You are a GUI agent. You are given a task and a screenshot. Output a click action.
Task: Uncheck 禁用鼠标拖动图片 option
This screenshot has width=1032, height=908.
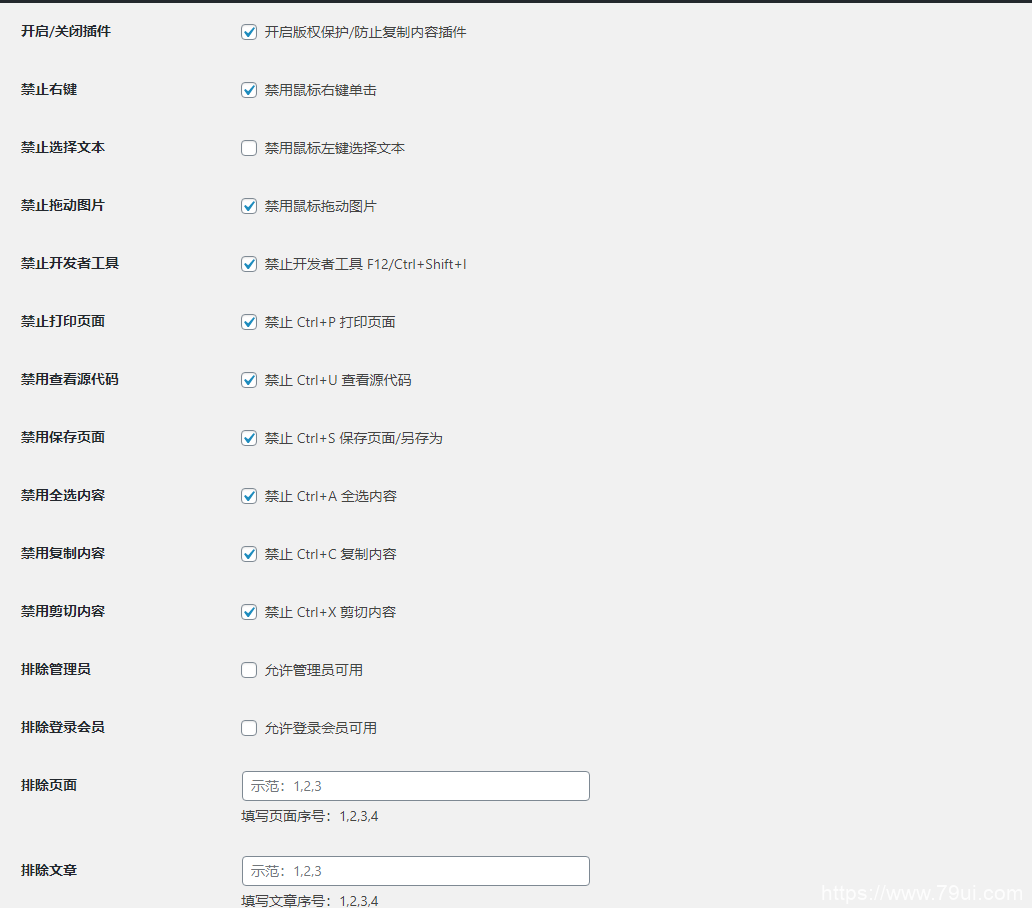click(249, 206)
